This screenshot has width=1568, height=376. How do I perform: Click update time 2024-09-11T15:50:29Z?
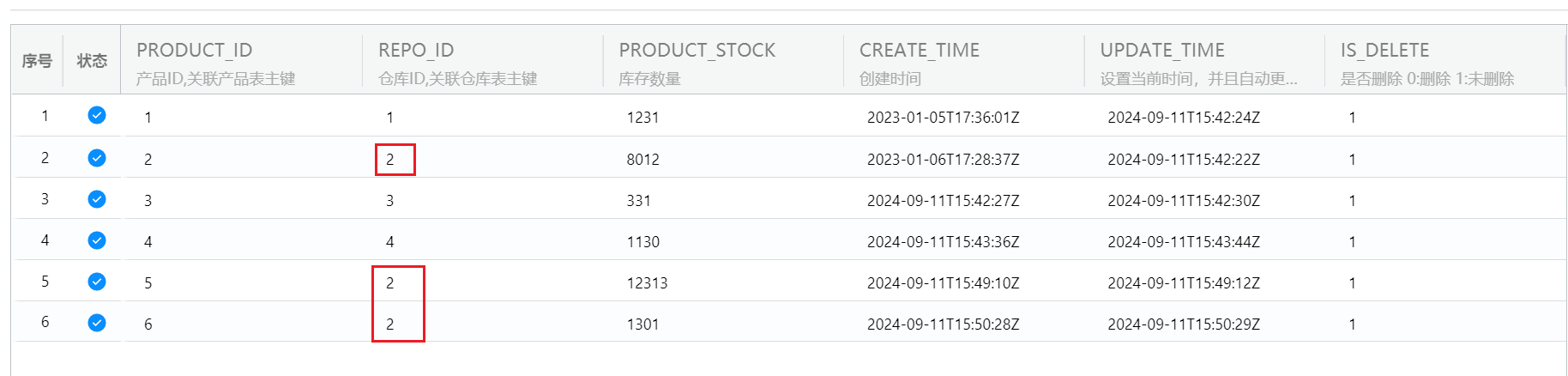pyautogui.click(x=1184, y=324)
